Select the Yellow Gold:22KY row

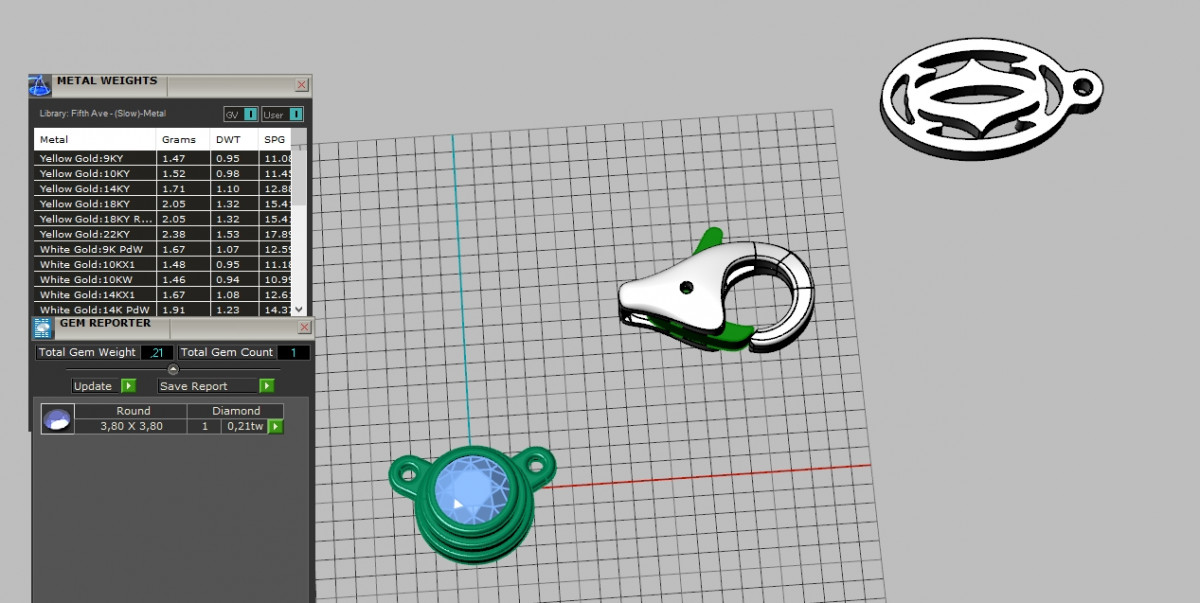[163, 234]
